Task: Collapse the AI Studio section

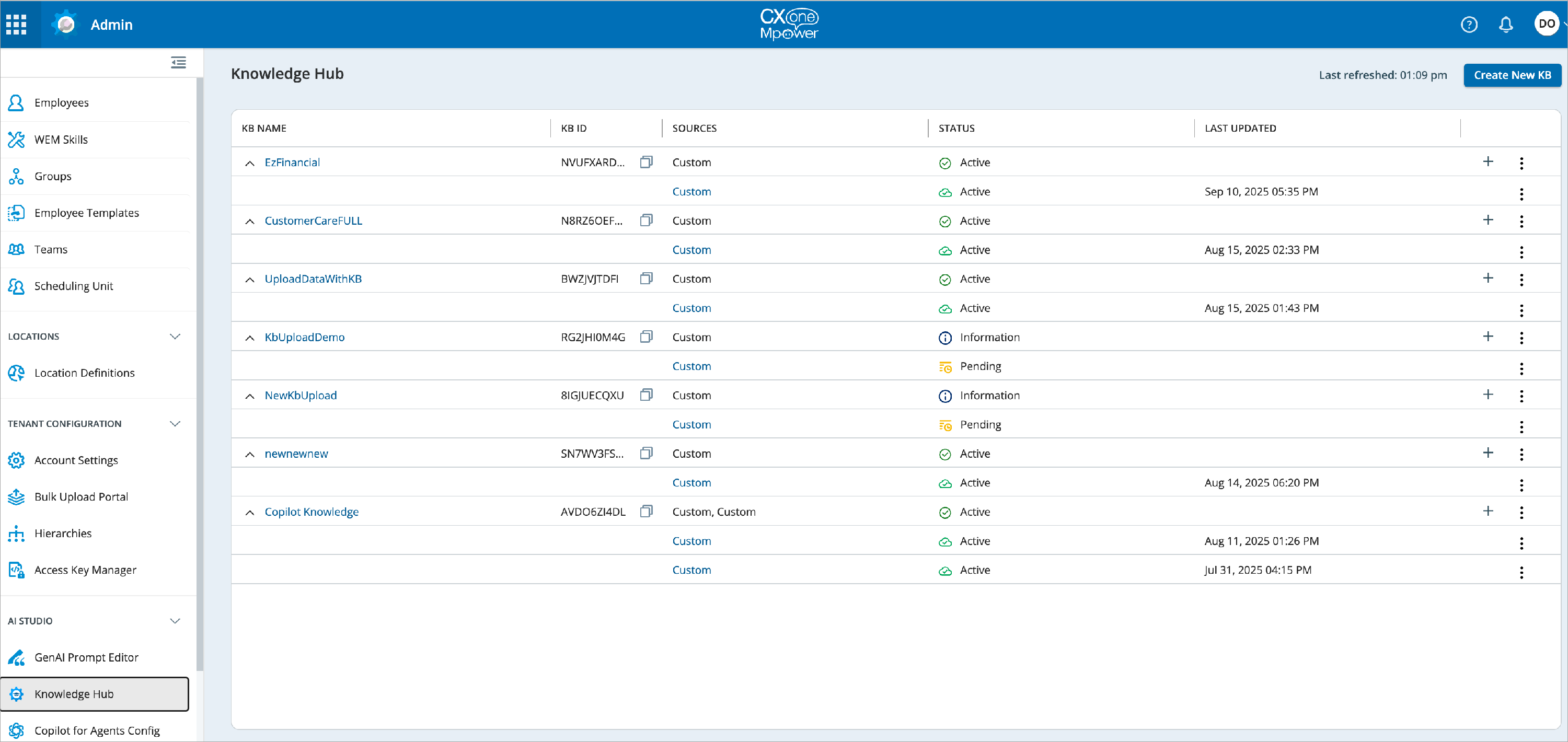Action: [x=175, y=621]
